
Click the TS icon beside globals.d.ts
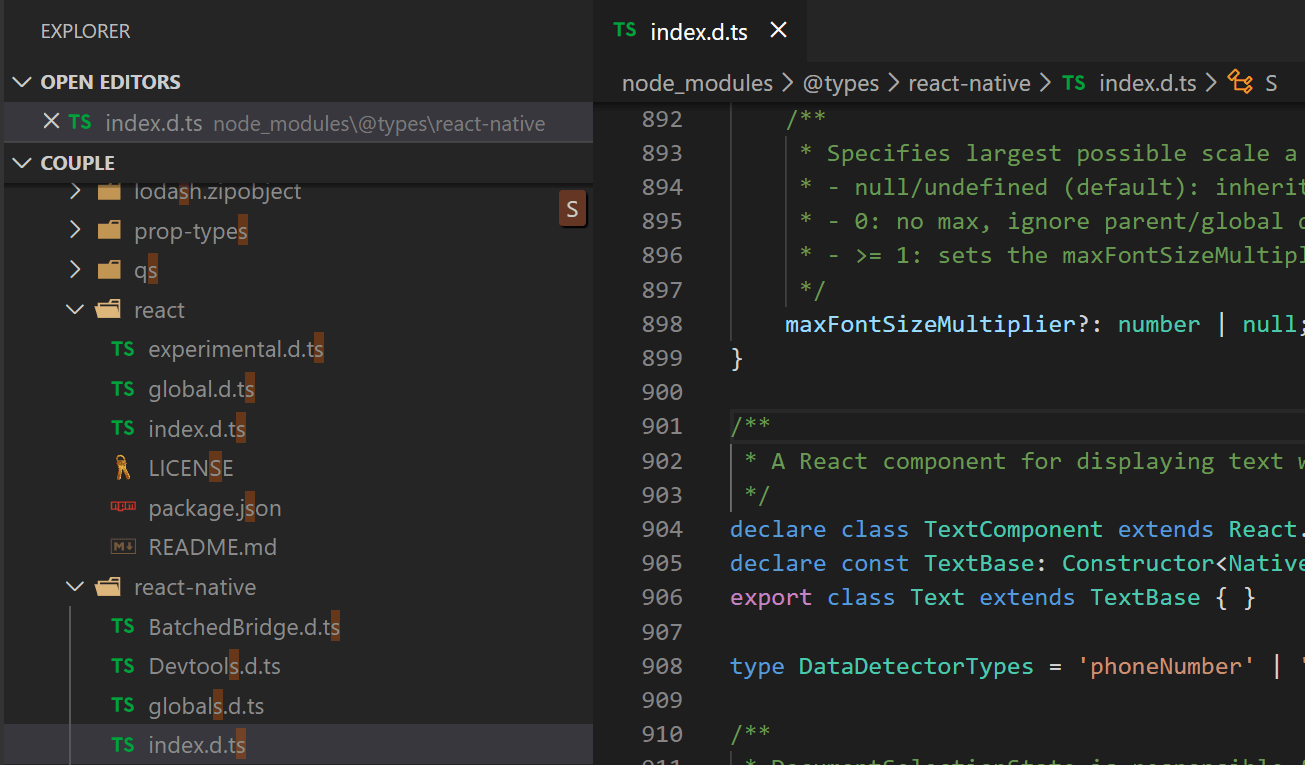pos(123,705)
